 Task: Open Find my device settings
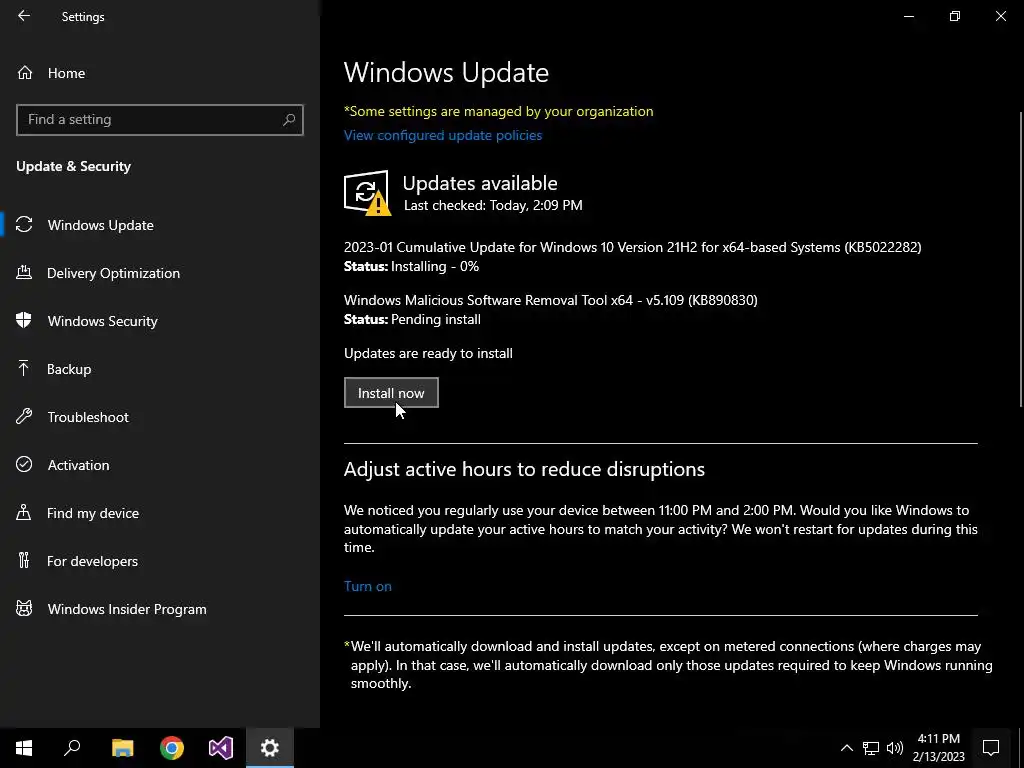160,513
